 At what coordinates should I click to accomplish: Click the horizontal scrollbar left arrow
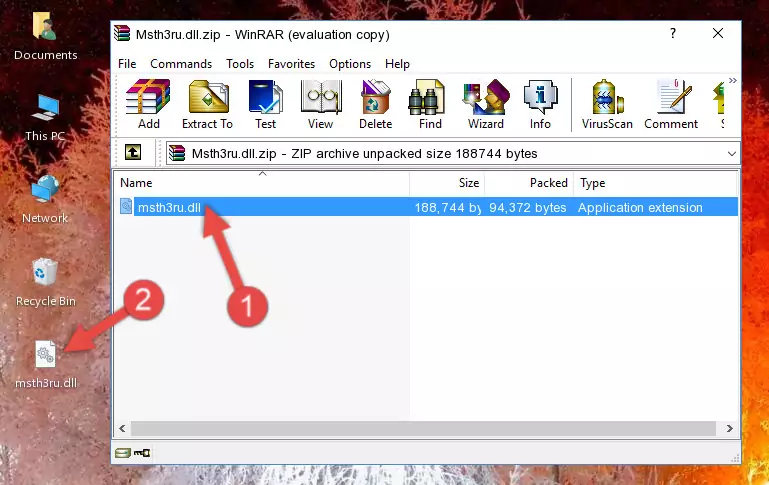coord(123,428)
